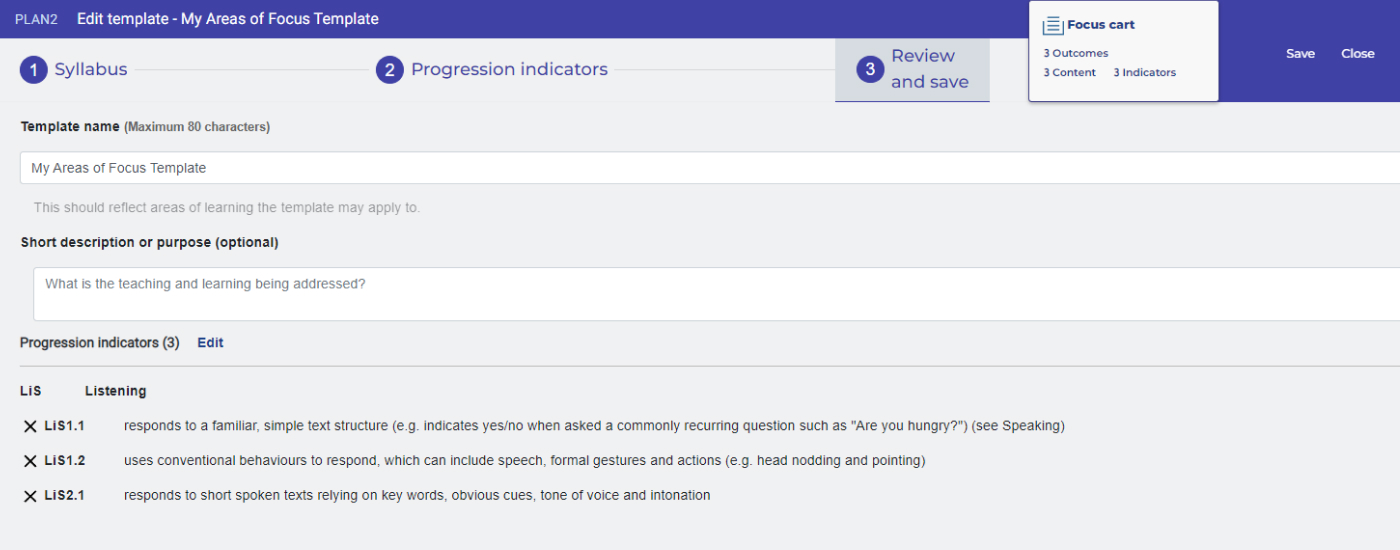Click the Save button
This screenshot has width=1400, height=550.
[1300, 54]
